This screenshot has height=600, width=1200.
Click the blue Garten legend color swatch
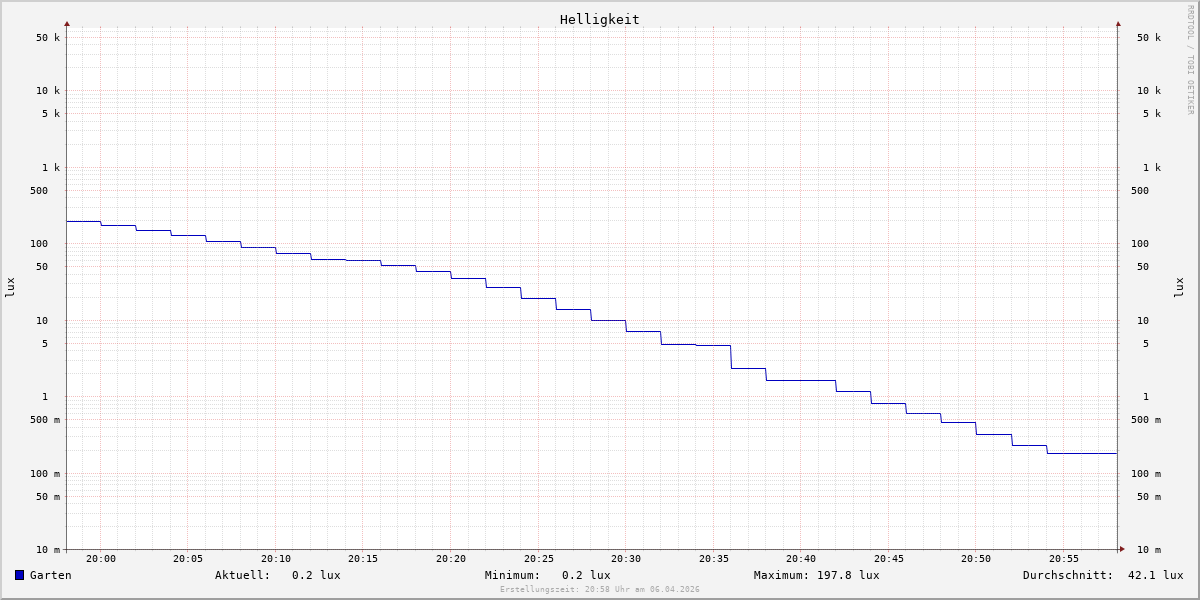pyautogui.click(x=19, y=575)
